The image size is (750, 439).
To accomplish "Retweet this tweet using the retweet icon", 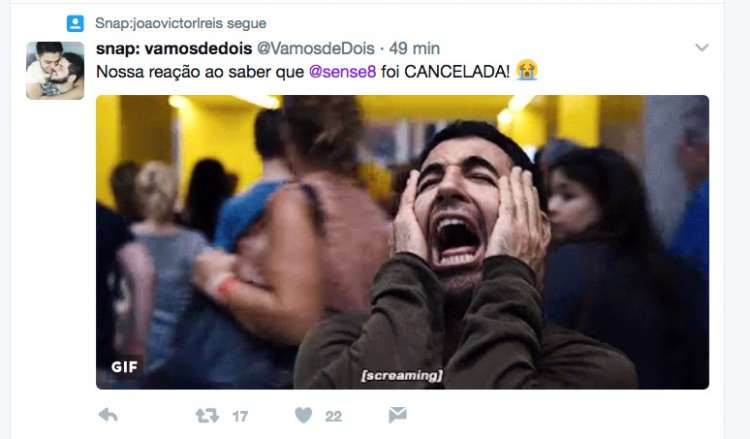I will (x=207, y=416).
